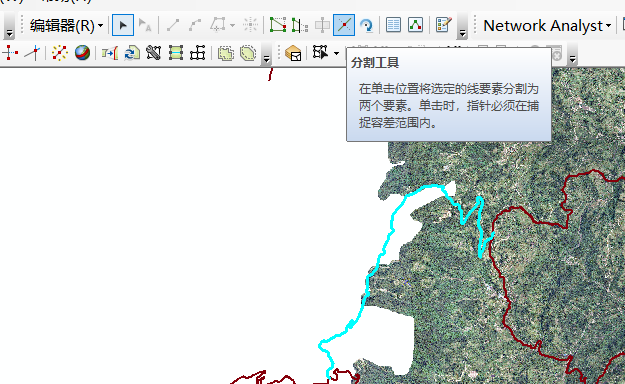625x384 pixels.
Task: Click the Fillet tool icon
Action: [x=110, y=53]
